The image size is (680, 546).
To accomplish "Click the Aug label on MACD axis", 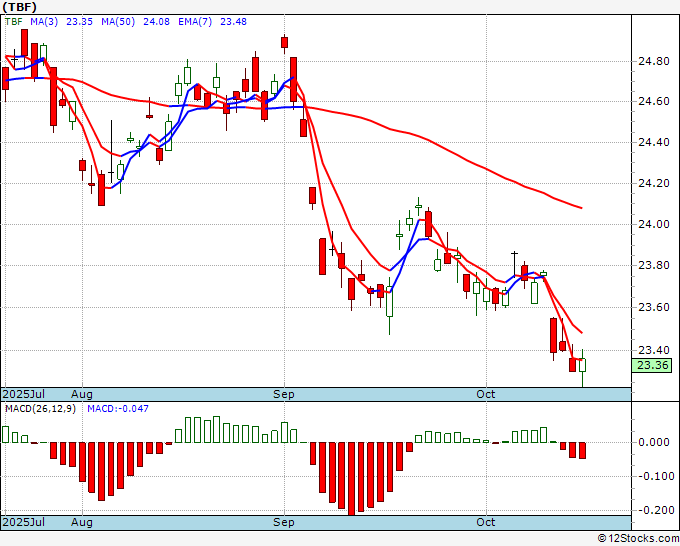I will 82,522.
